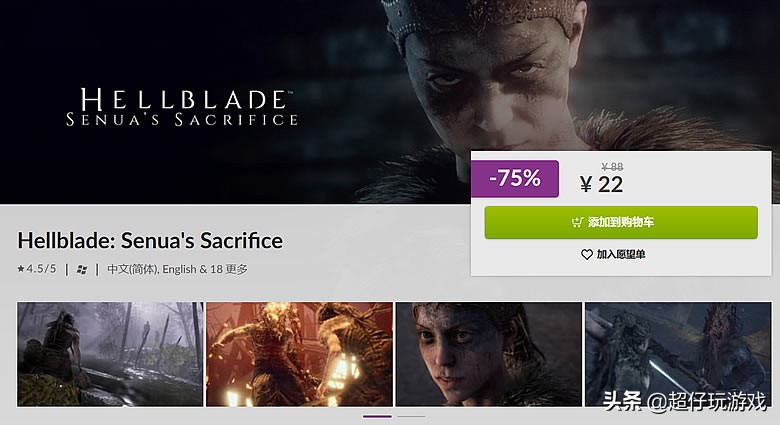Open second screenshot with fiery creature
Viewport: 780px width, 425px height.
tap(299, 354)
